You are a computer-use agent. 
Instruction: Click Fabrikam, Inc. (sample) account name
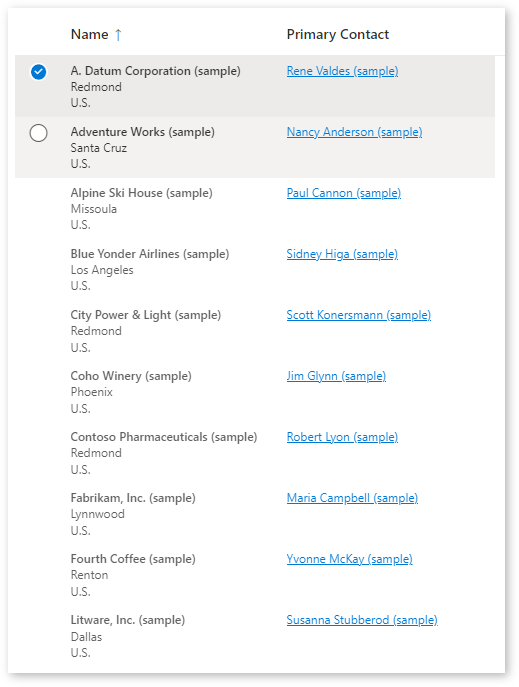(133, 498)
